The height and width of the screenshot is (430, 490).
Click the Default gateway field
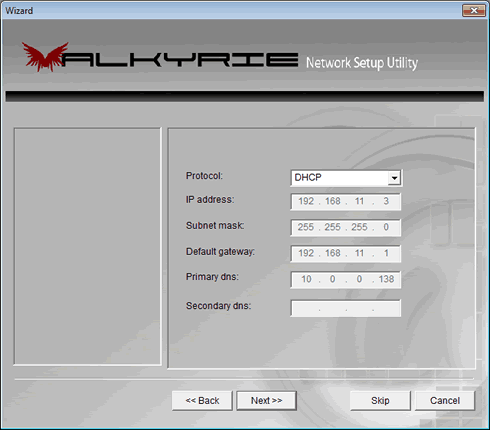tap(345, 253)
